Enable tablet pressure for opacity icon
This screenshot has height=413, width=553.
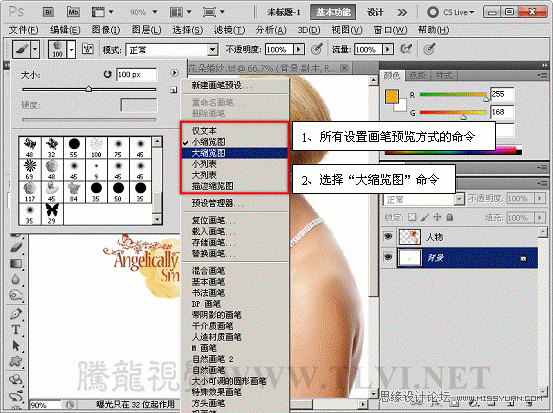317,49
